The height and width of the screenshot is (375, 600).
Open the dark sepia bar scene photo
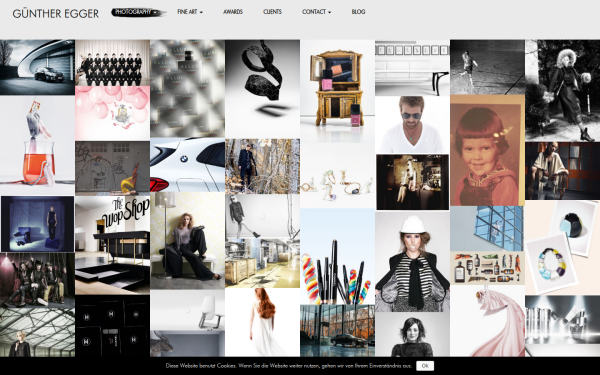click(412, 182)
